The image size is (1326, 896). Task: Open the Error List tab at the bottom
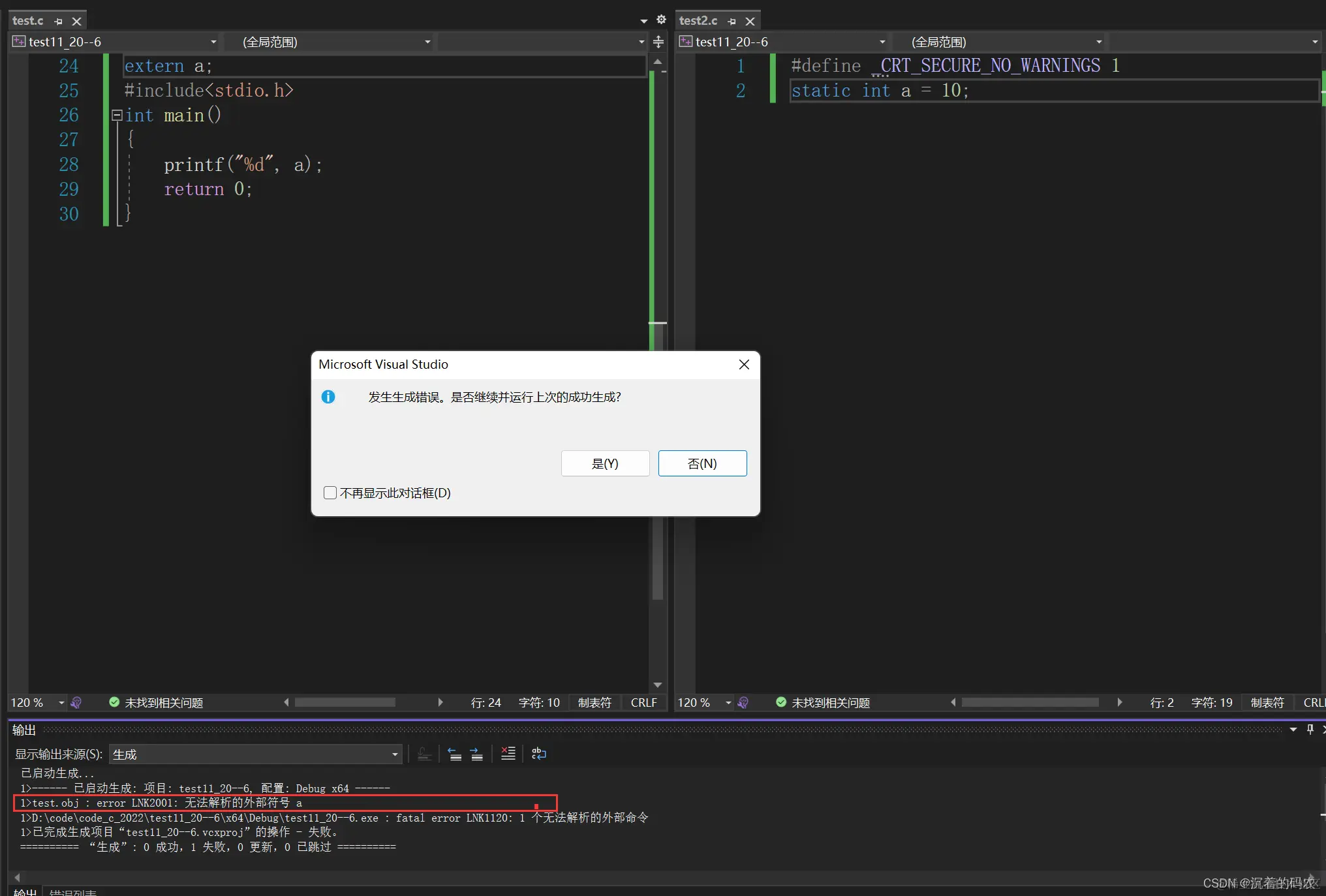click(72, 892)
